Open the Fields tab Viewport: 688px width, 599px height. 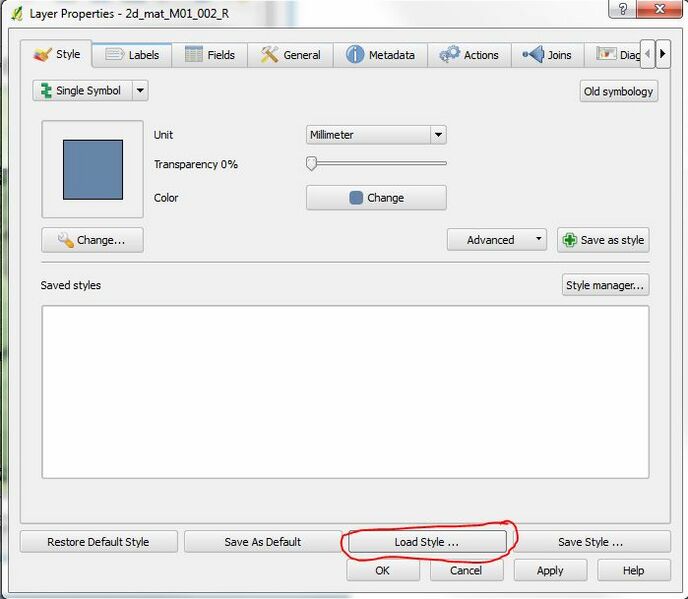click(x=209, y=55)
